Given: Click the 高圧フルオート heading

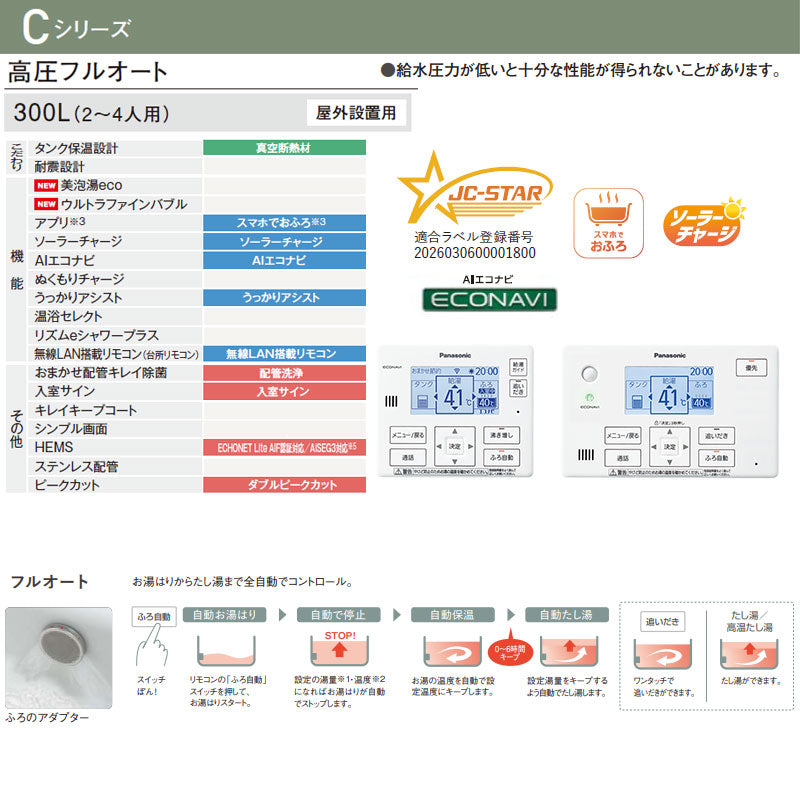Looking at the screenshot, I should [x=88, y=71].
